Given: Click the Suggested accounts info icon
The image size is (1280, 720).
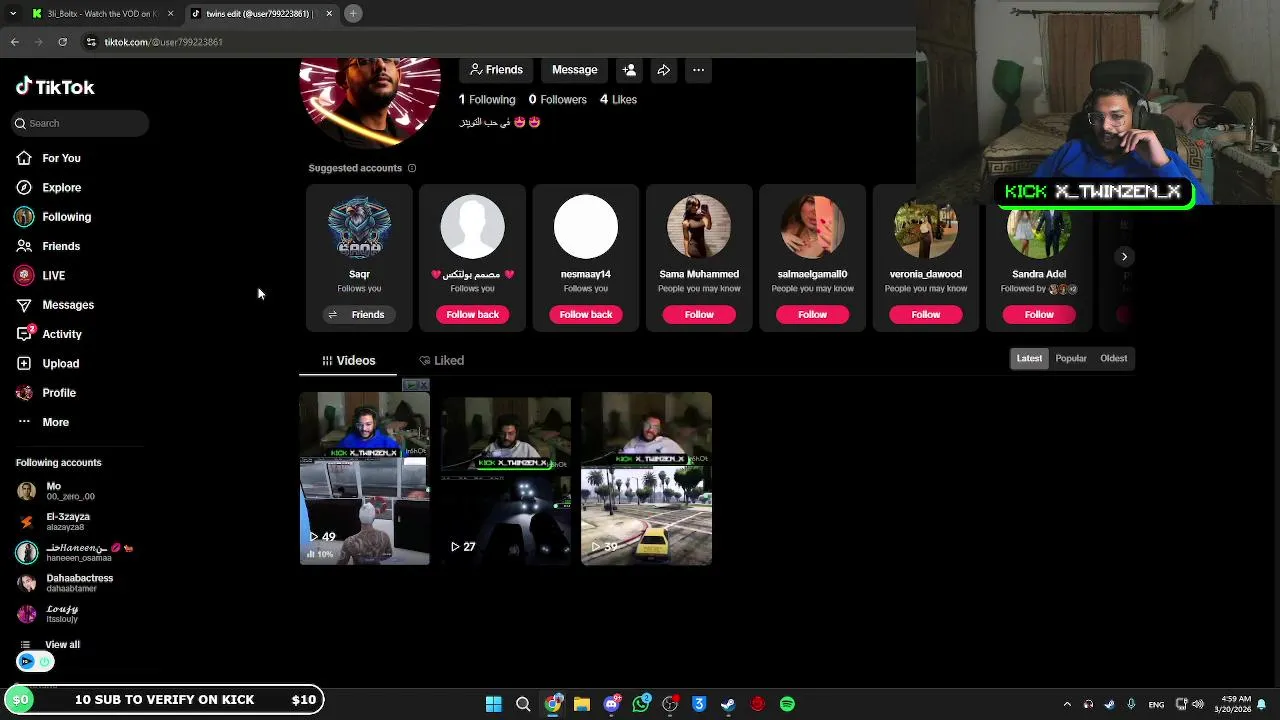Looking at the screenshot, I should click(412, 168).
